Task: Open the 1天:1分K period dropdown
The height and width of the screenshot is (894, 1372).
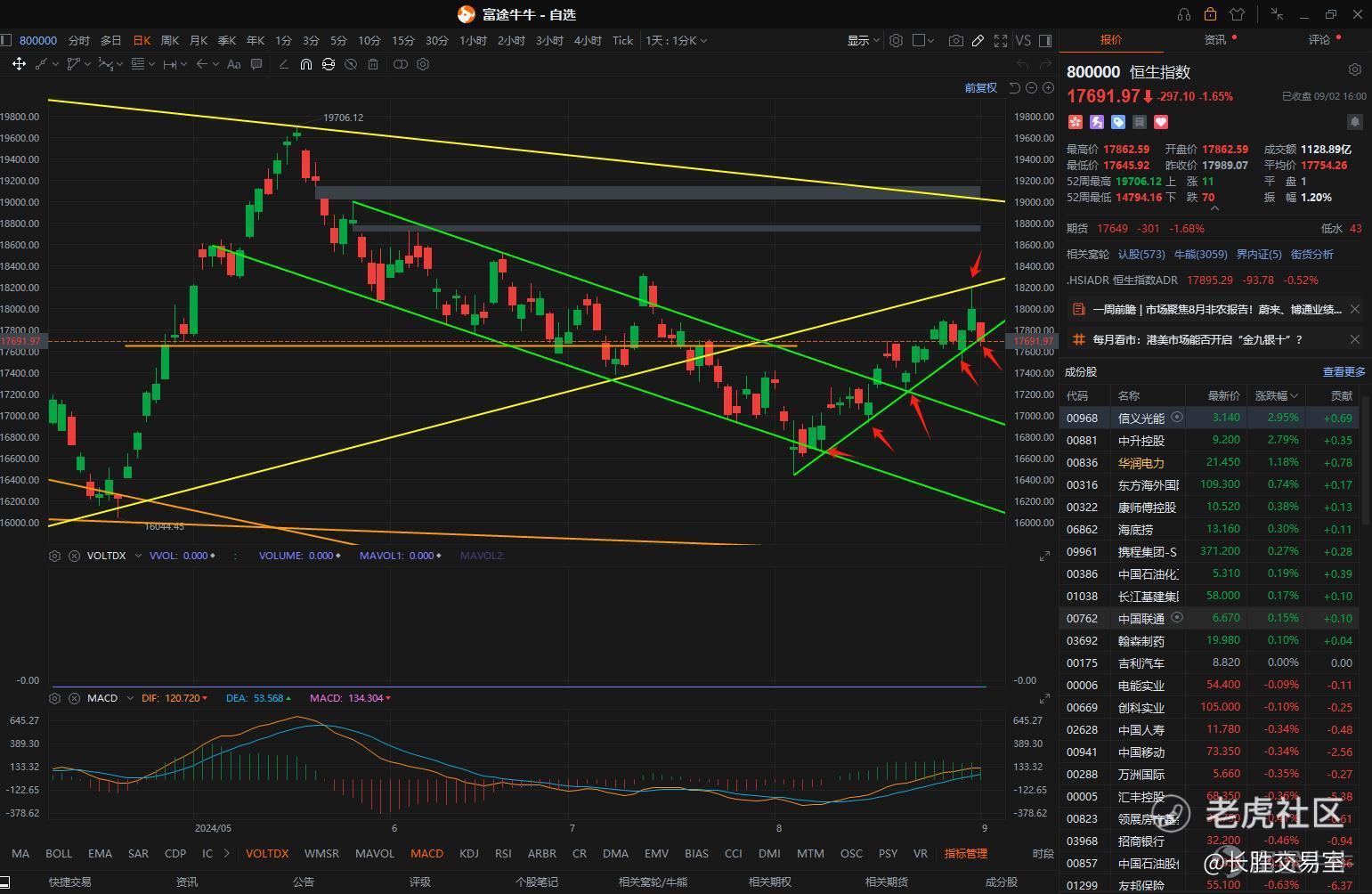Action: pyautogui.click(x=676, y=40)
